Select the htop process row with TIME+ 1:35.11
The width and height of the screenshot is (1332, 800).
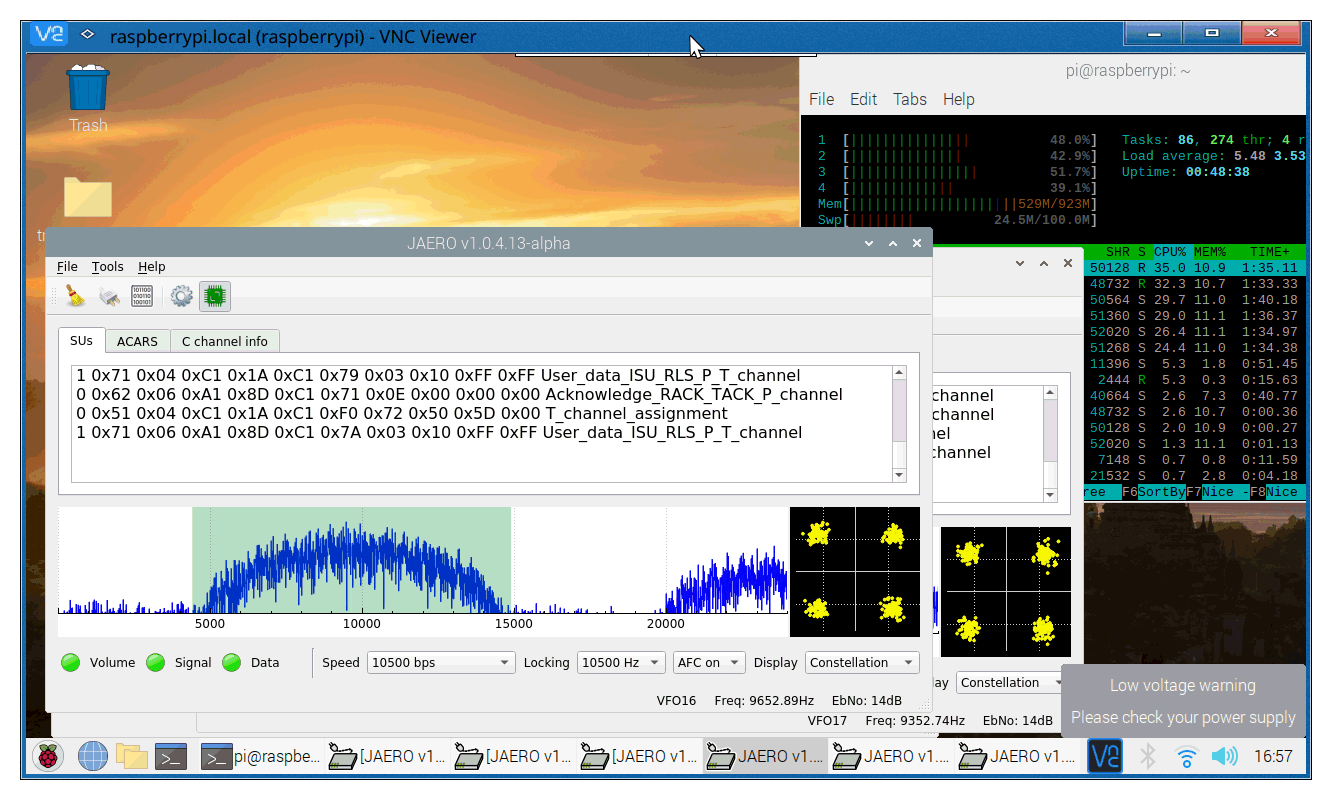pos(1193,268)
